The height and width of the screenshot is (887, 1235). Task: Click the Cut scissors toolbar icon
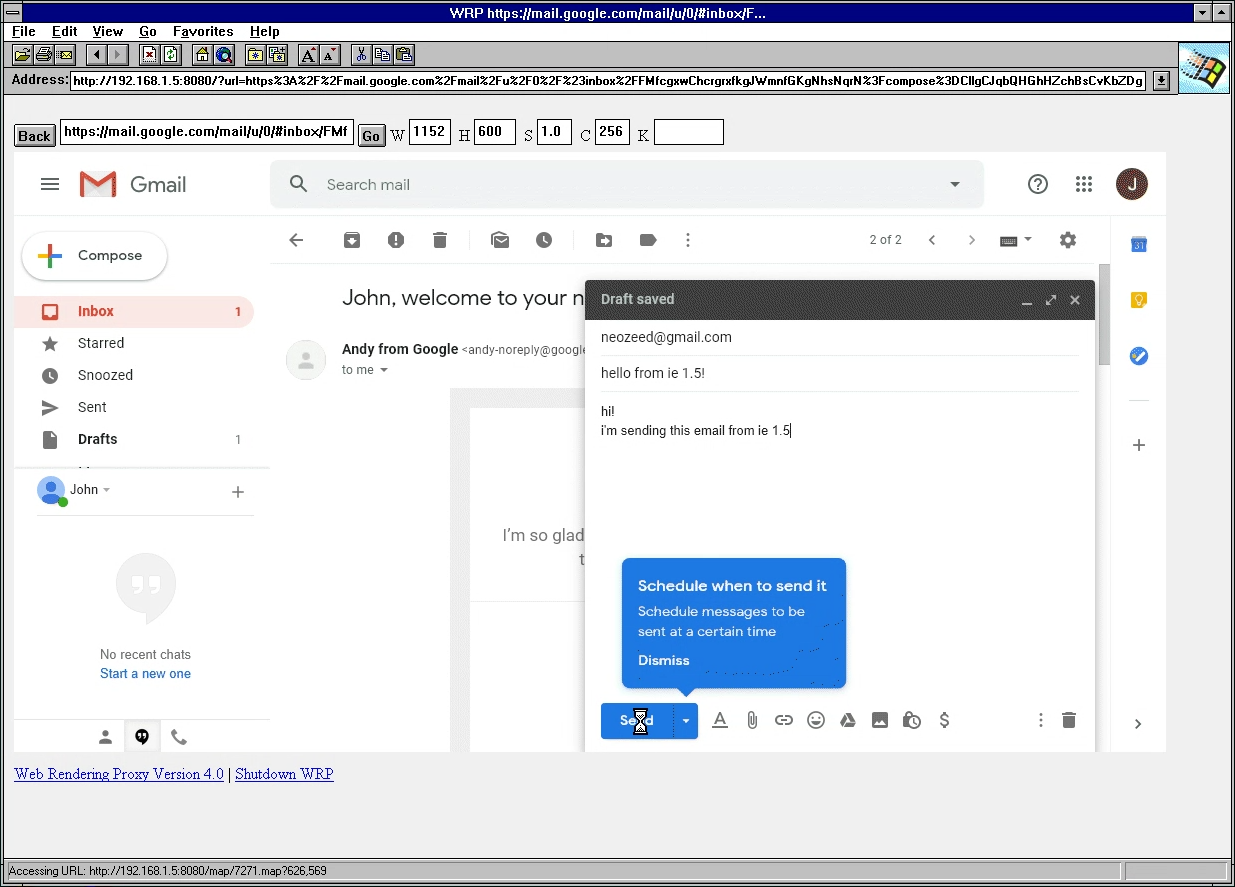(362, 55)
